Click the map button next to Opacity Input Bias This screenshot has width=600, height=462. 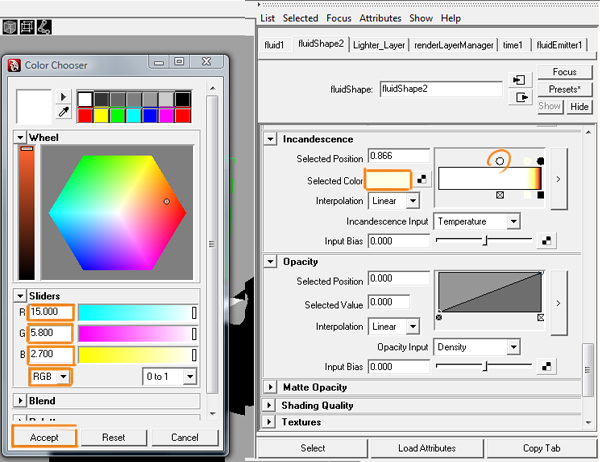click(546, 367)
